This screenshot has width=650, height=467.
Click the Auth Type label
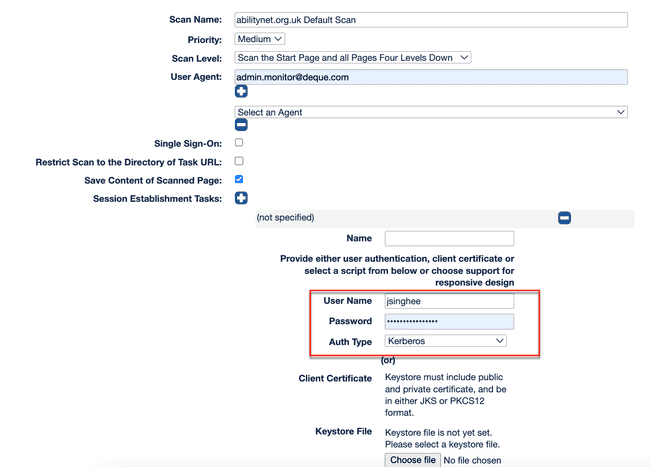tap(350, 342)
